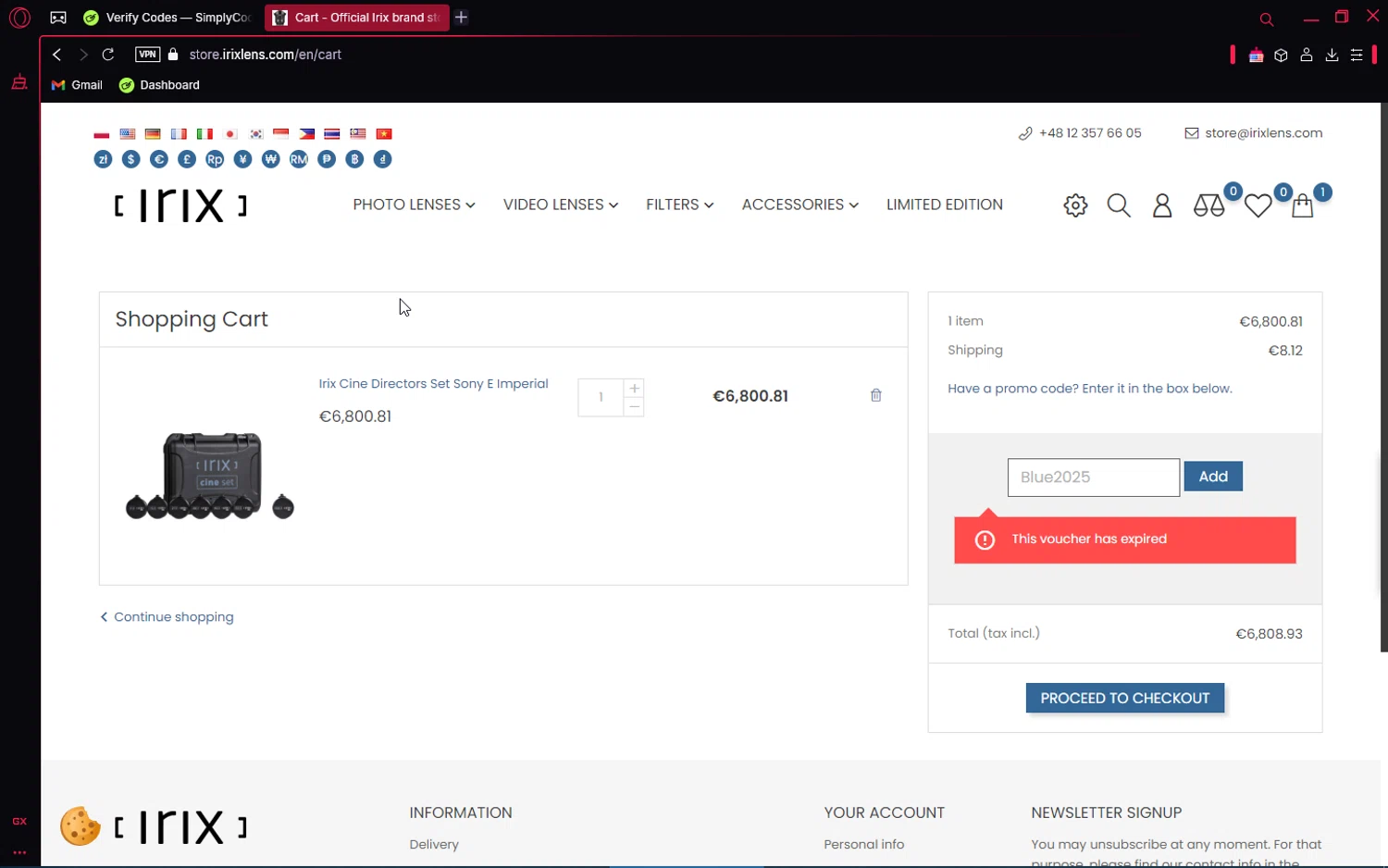Expand ACCESSORIES menu
Screen dimensions: 1388x868
click(800, 205)
